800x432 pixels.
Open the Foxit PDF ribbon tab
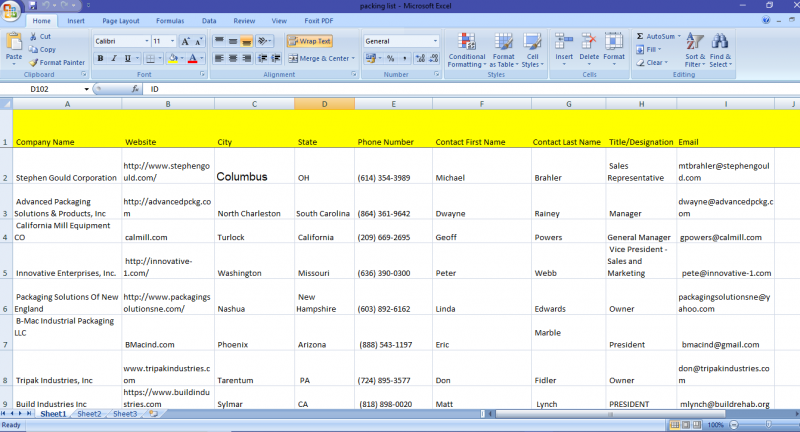click(x=318, y=21)
